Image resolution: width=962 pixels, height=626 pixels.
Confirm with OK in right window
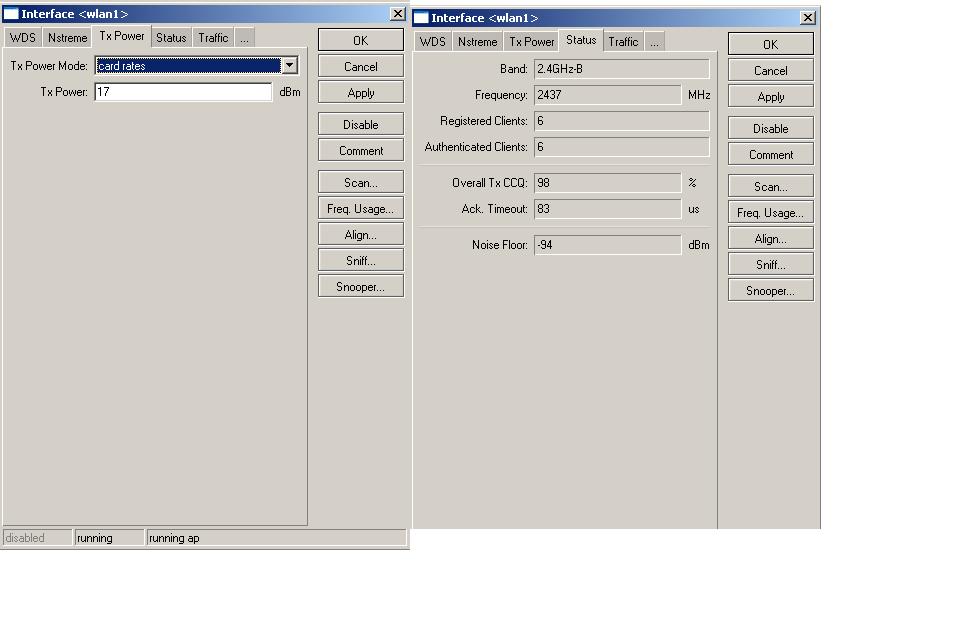771,44
